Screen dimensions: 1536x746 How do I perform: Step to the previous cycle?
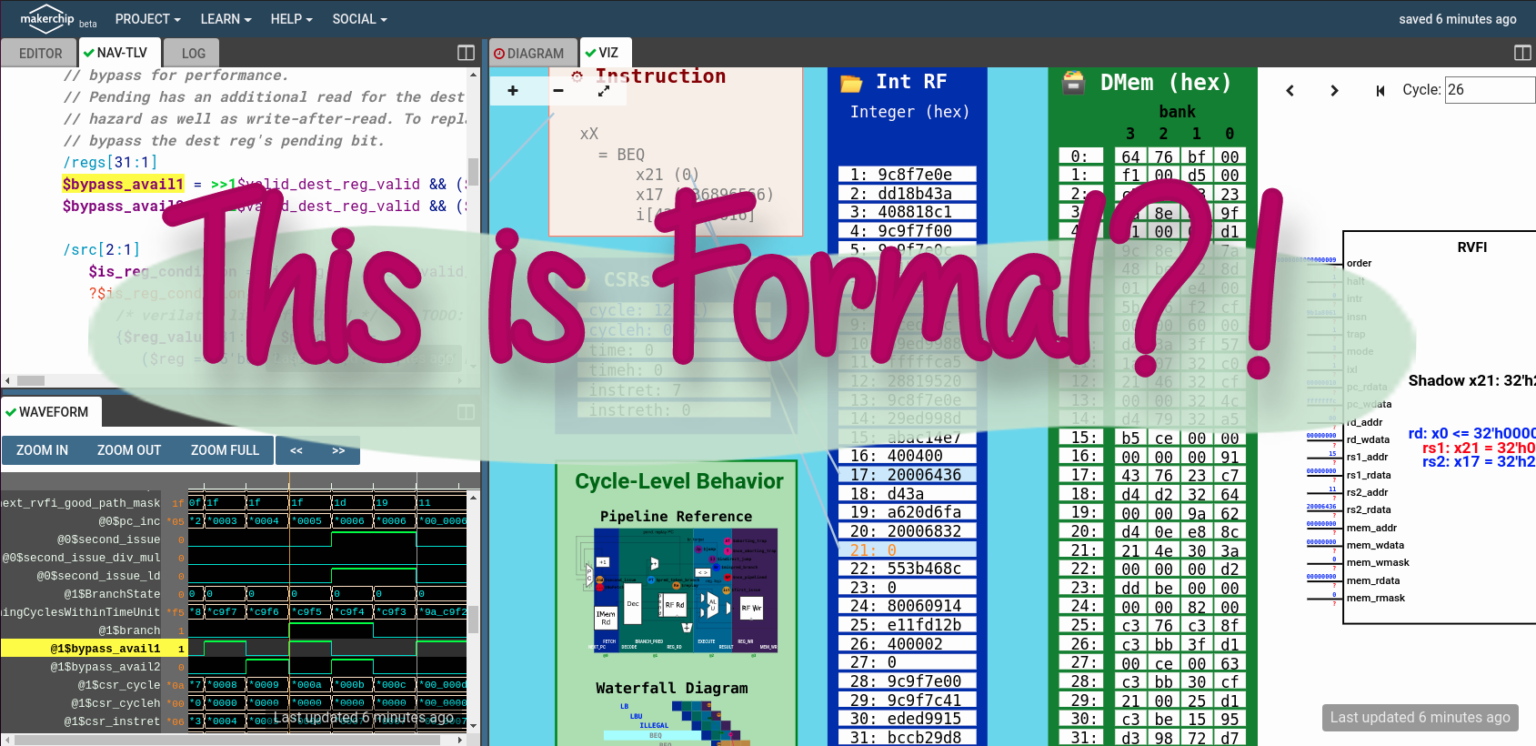pyautogui.click(x=1290, y=90)
